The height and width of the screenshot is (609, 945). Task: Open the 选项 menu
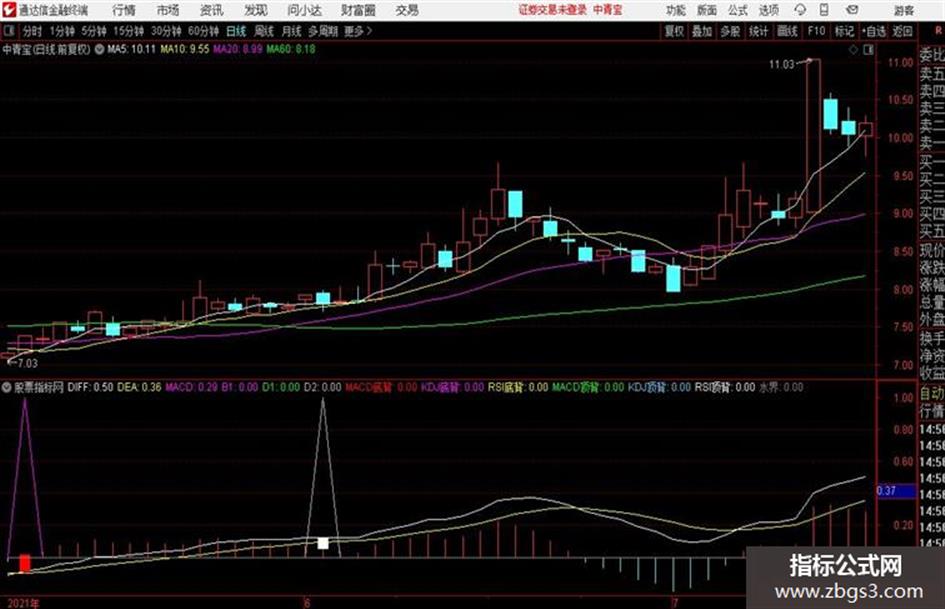point(768,10)
